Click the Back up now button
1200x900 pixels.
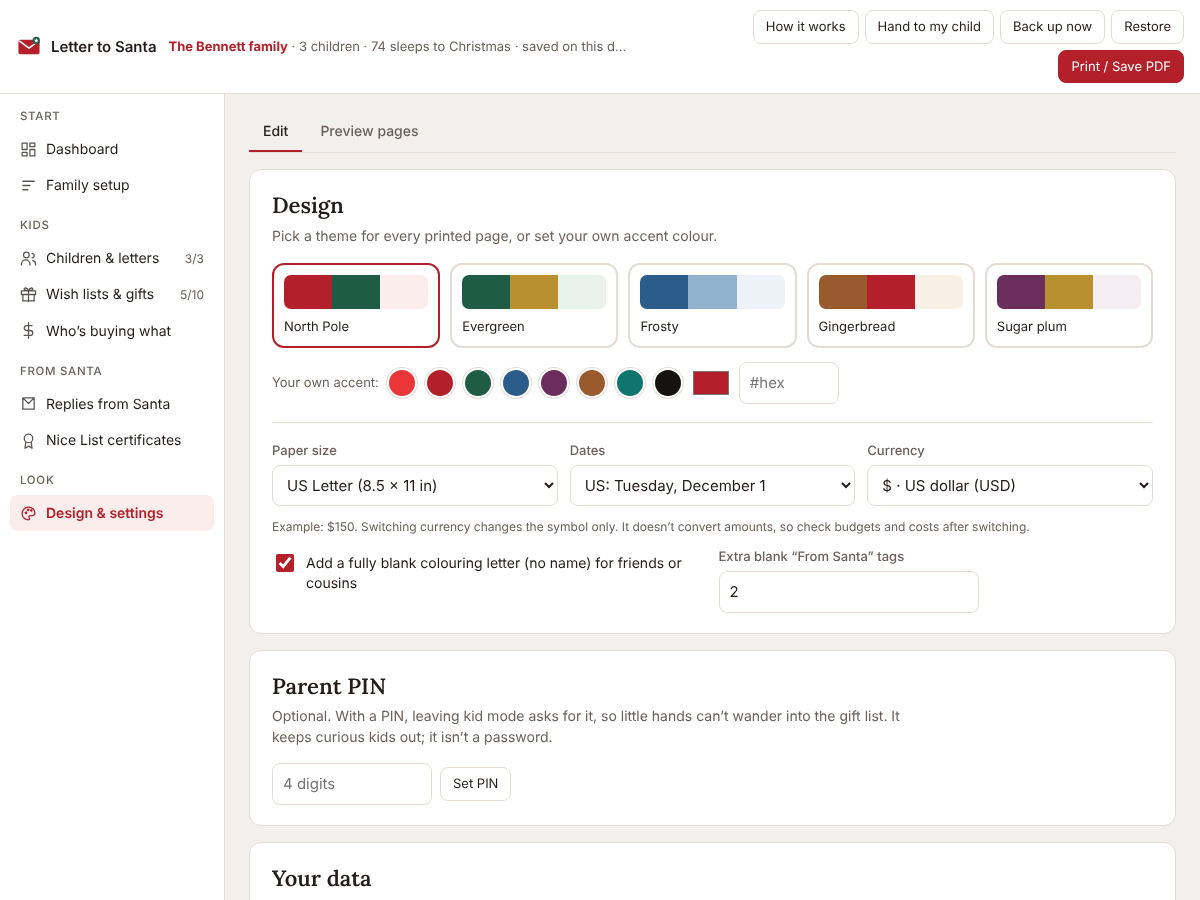pyautogui.click(x=1052, y=27)
